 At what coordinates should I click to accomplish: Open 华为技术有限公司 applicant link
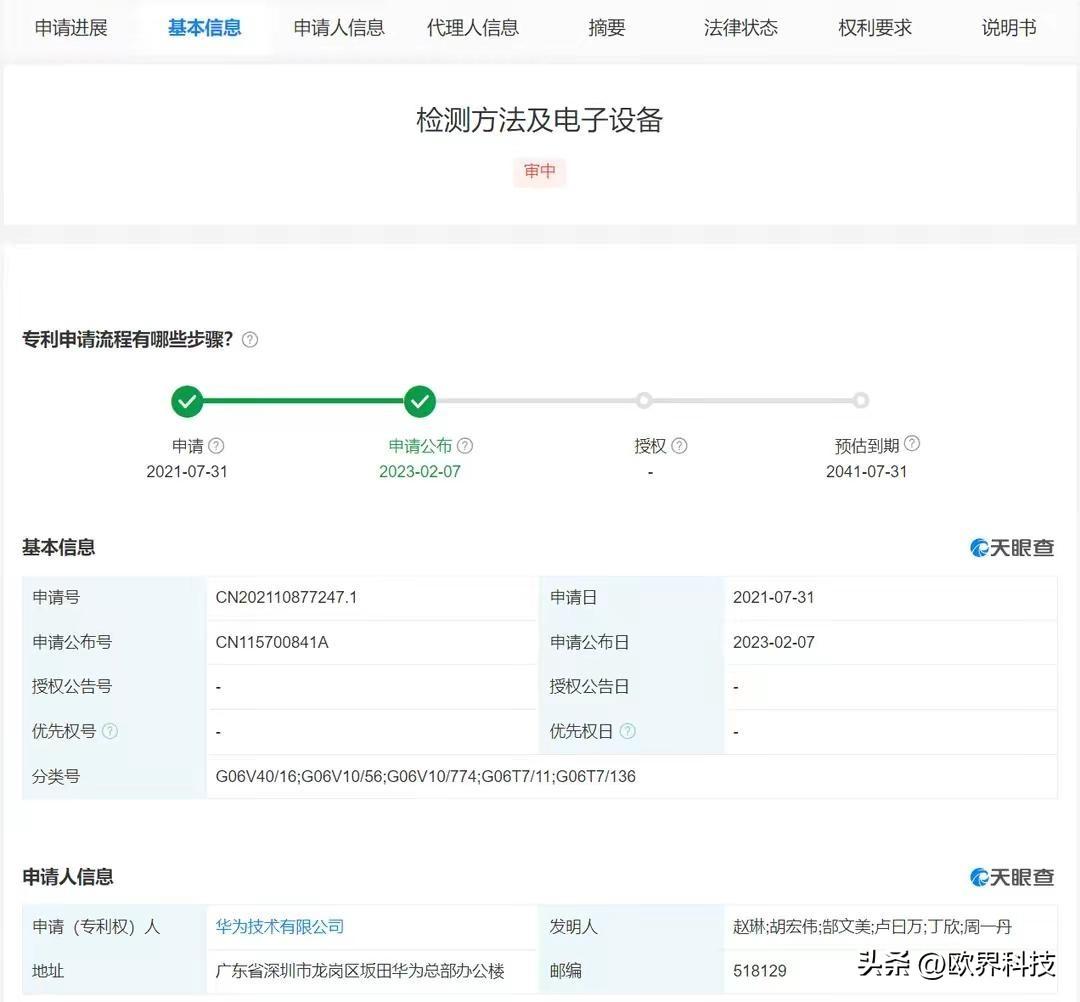(x=280, y=927)
